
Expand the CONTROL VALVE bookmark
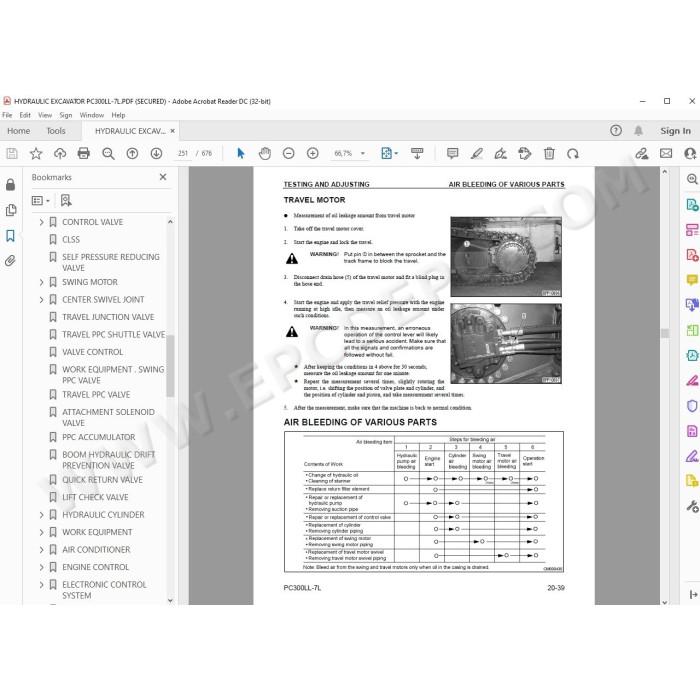42,222
